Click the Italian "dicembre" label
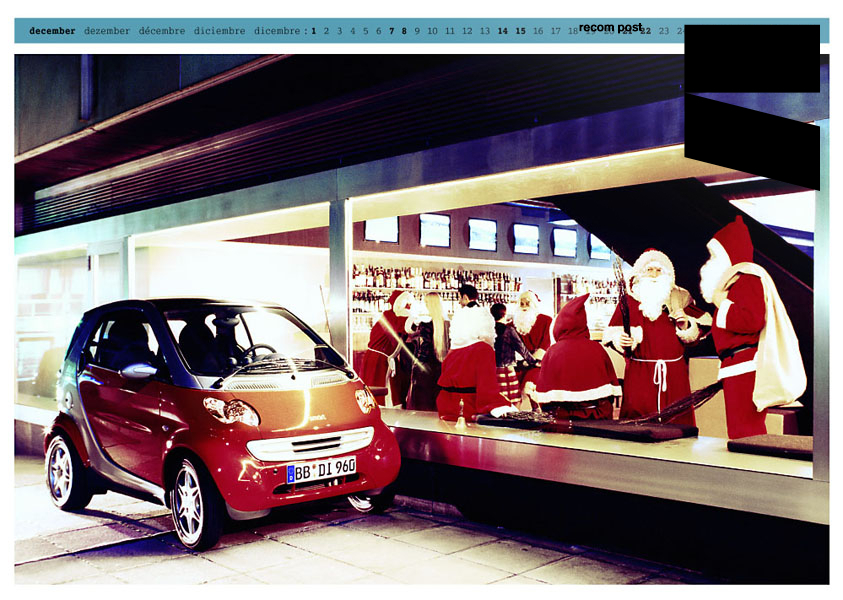This screenshot has width=843, height=600. [277, 31]
